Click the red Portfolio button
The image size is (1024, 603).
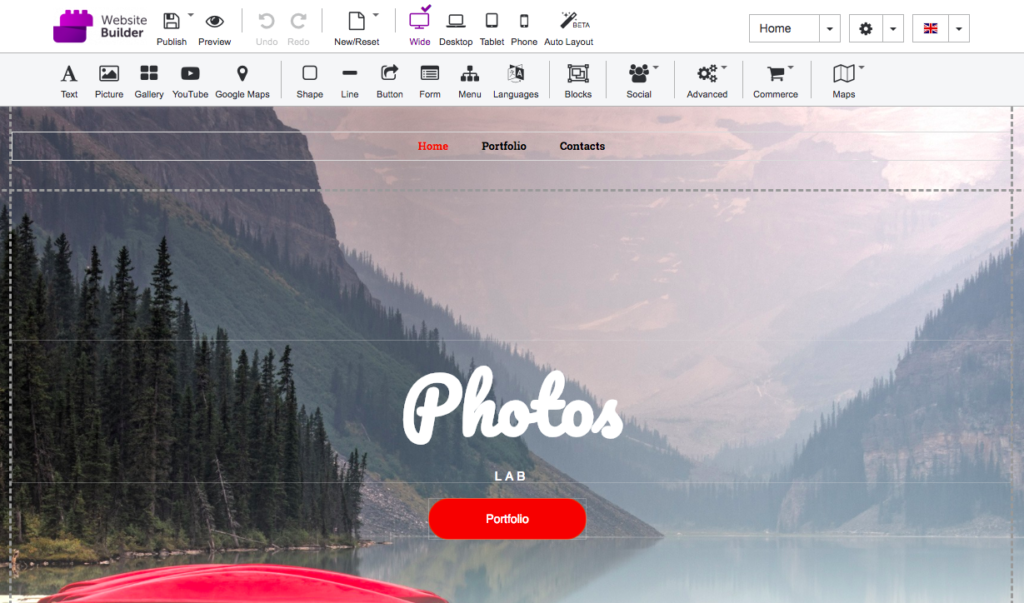pos(507,519)
